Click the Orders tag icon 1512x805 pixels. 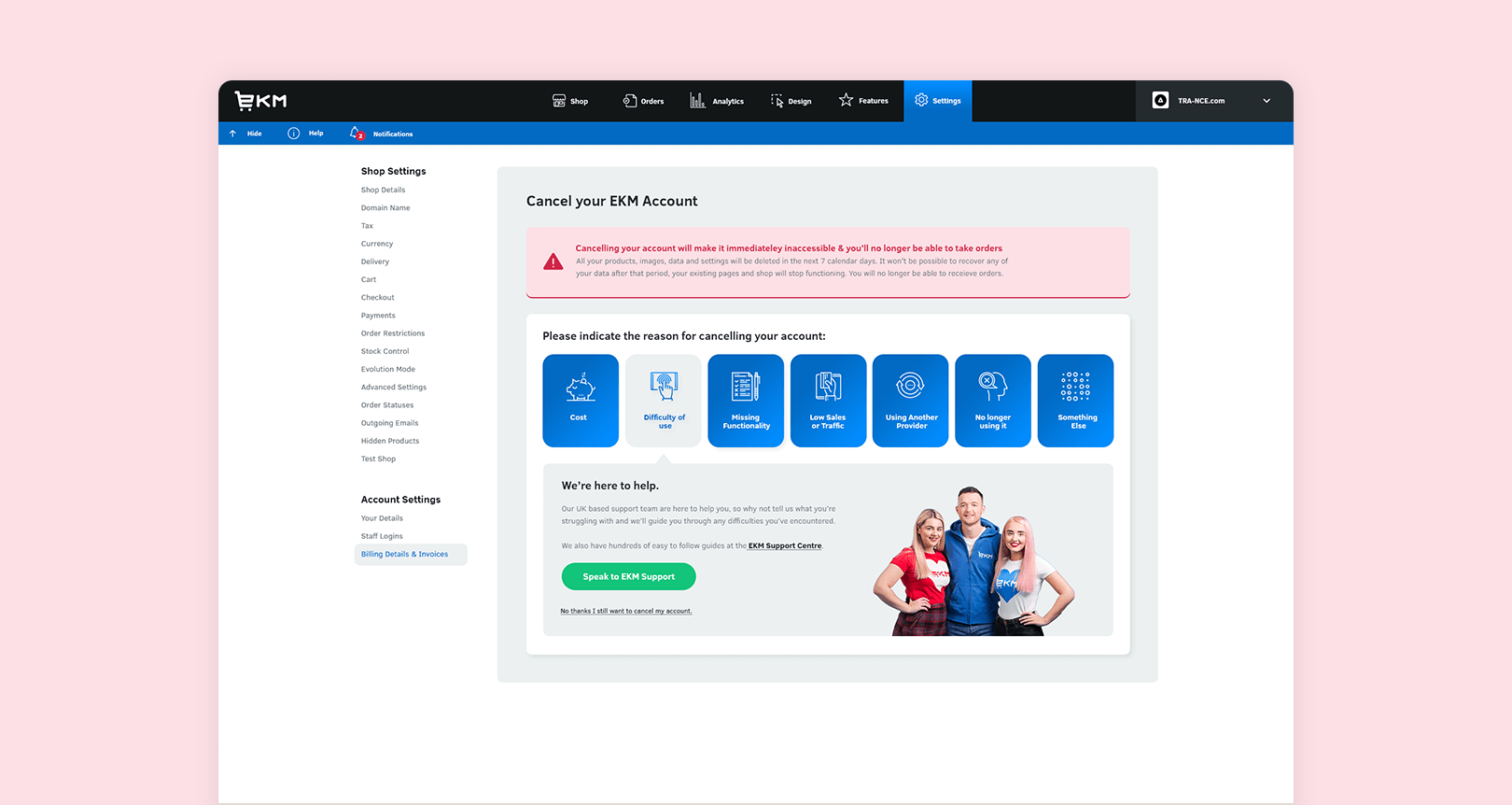pos(630,100)
